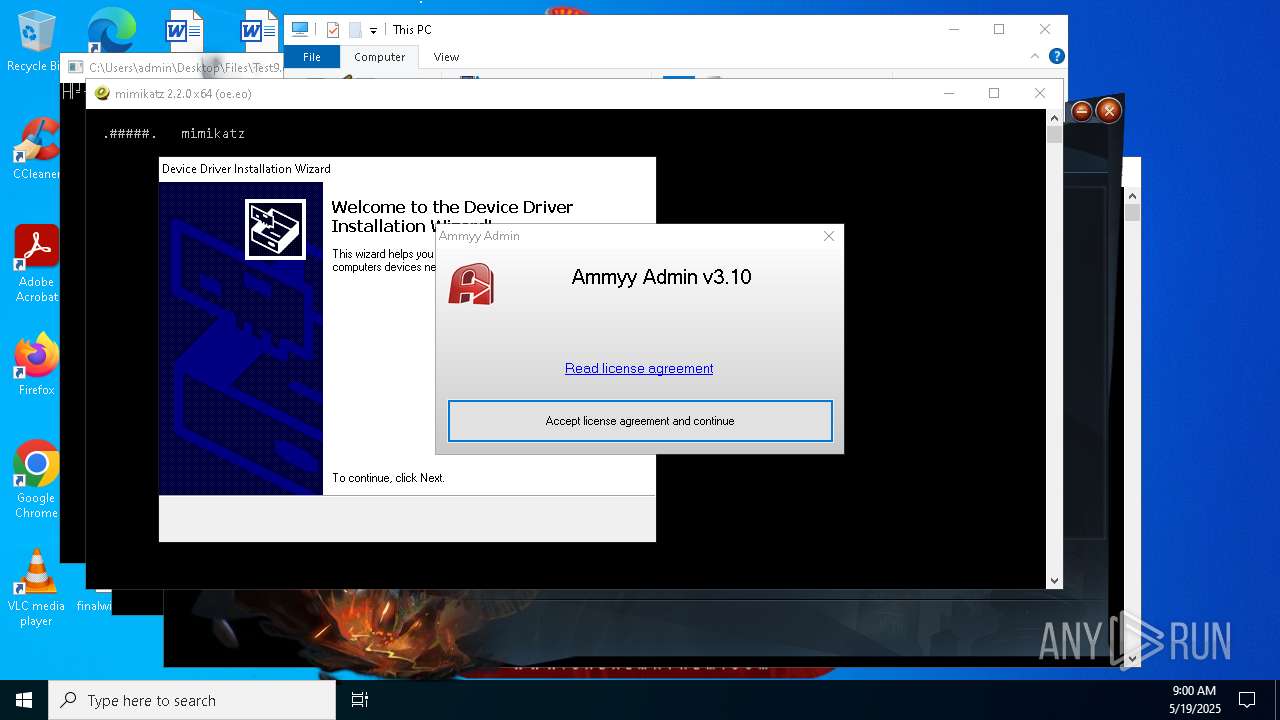1280x720 pixels.
Task: Launch VLC media player from desktop
Action: [x=36, y=588]
